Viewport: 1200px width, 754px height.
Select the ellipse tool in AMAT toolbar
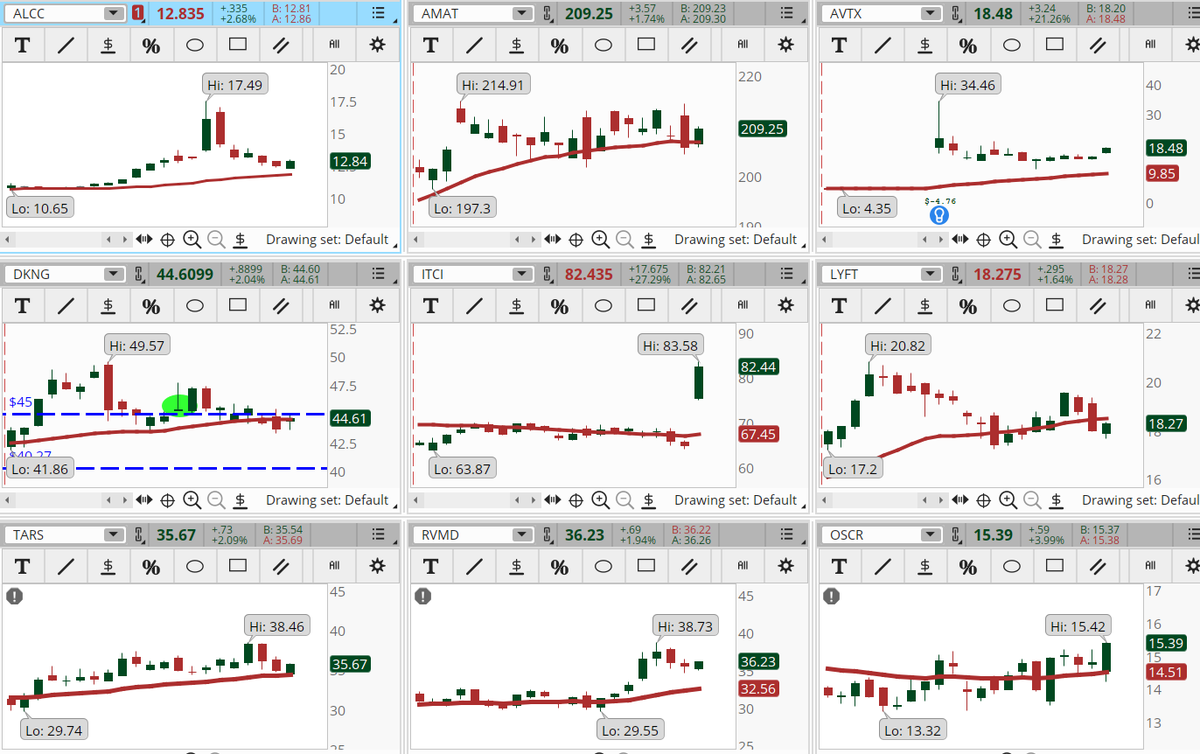(x=602, y=45)
